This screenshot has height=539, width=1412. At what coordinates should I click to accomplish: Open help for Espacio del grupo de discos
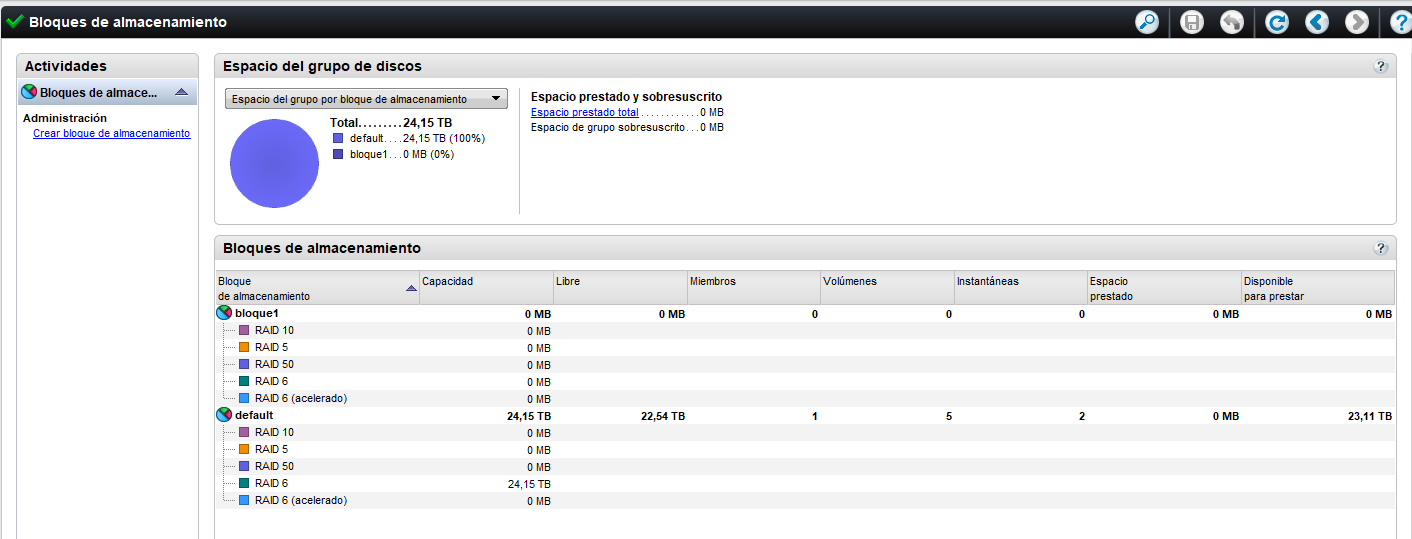pyautogui.click(x=1381, y=66)
